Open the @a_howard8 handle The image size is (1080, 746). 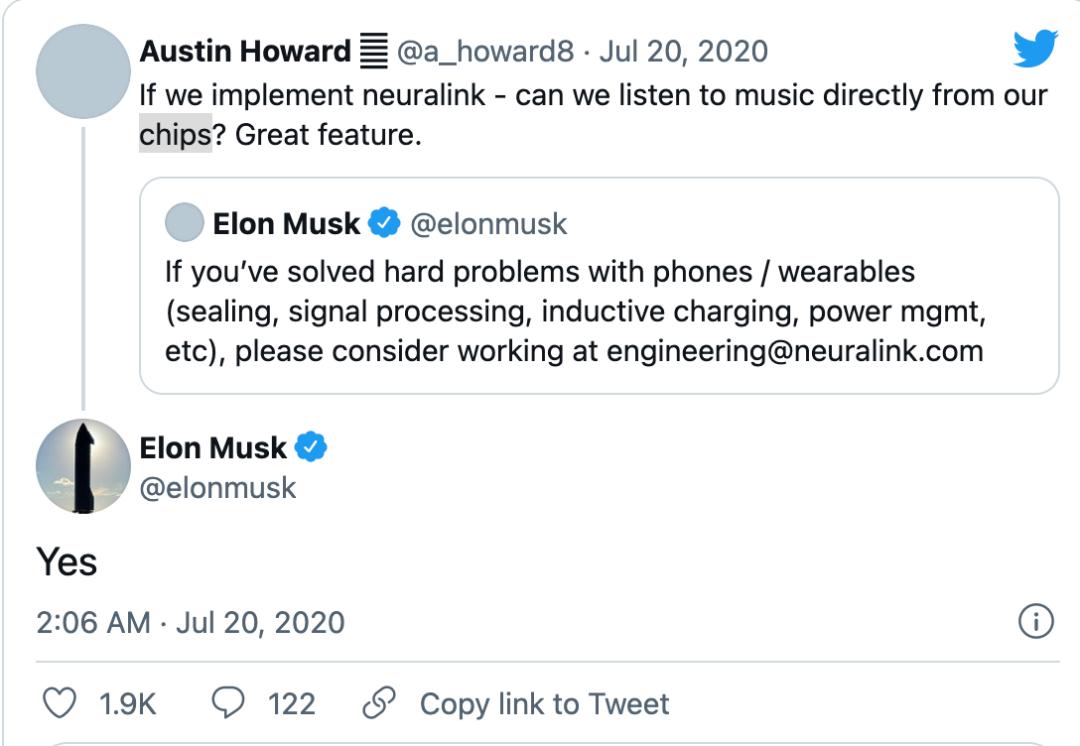click(x=486, y=51)
